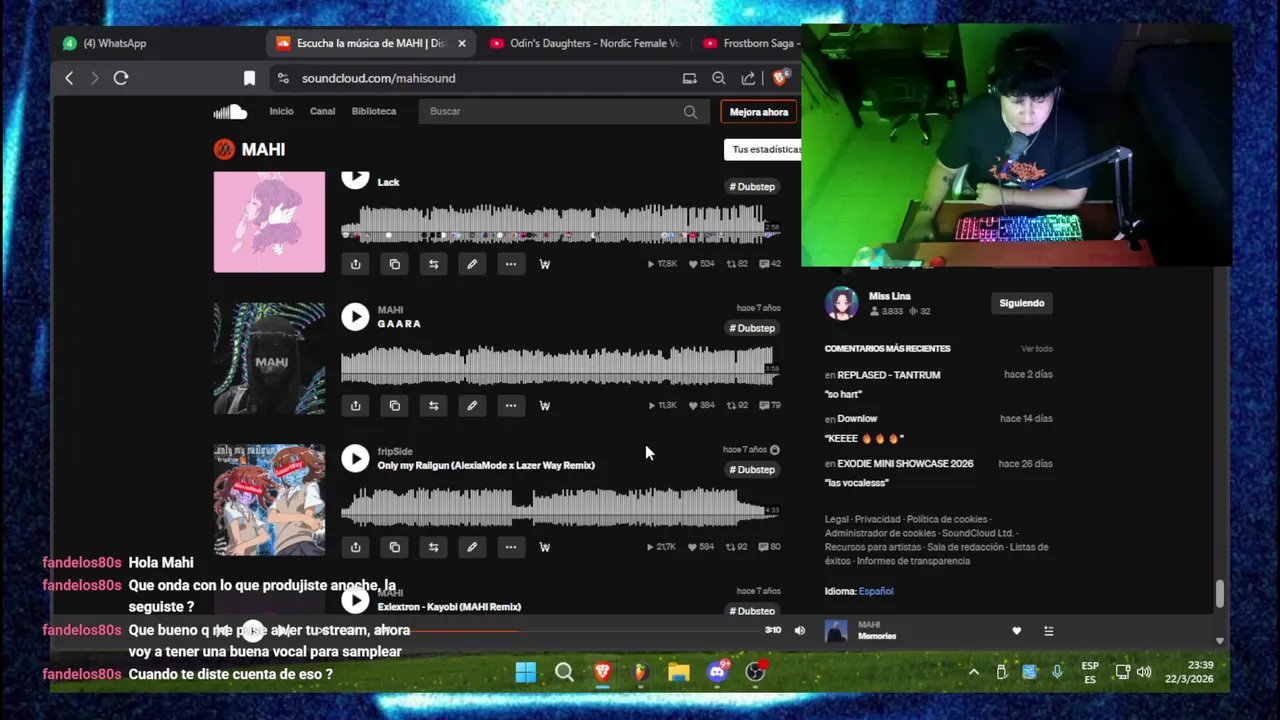
Task: Share the Only my Railgun track
Action: tap(355, 547)
